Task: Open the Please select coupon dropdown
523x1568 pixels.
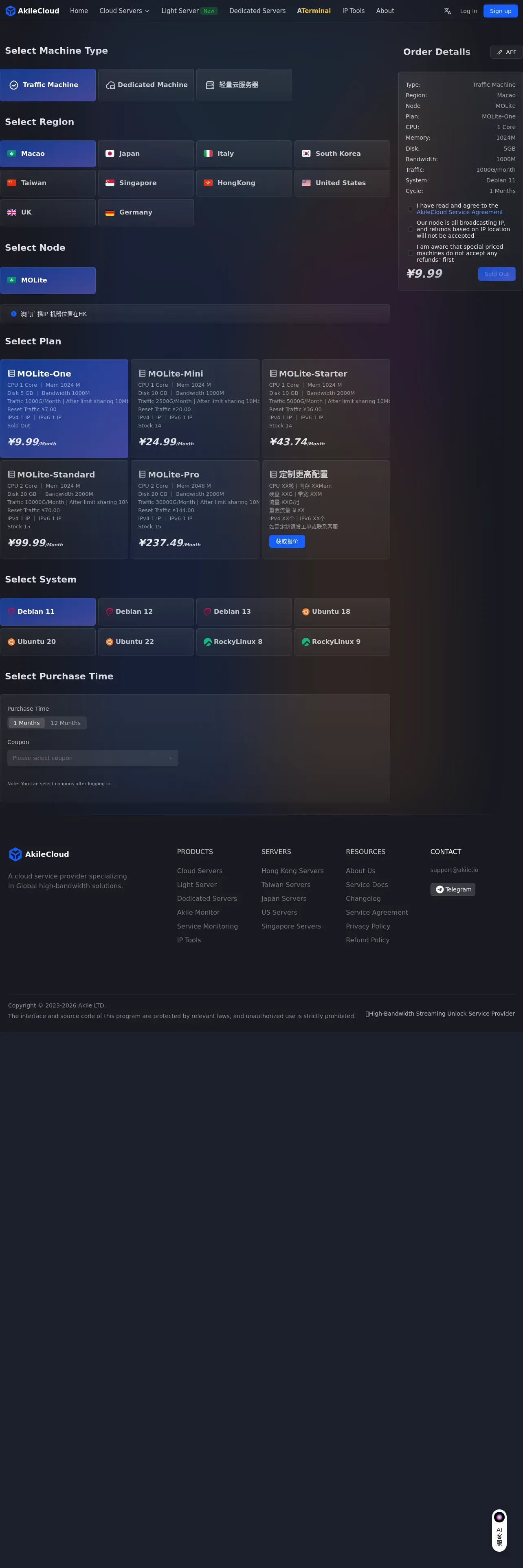Action: [92, 758]
